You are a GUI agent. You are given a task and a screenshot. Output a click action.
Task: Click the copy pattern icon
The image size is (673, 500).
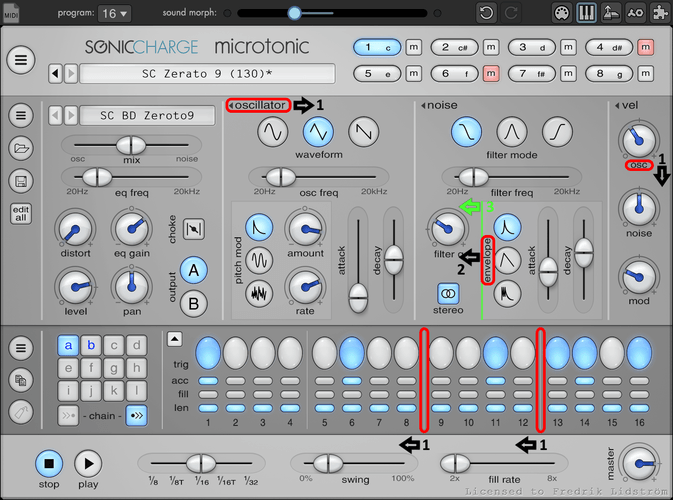coord(21,380)
